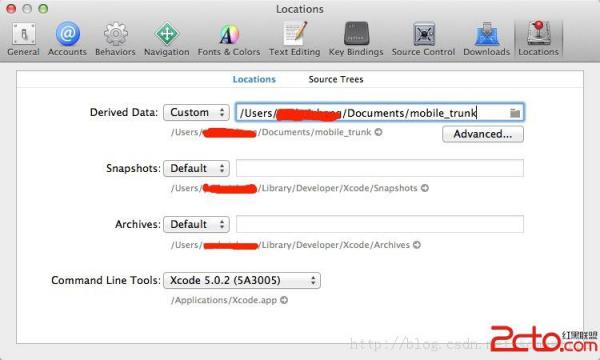Close the Locations preferences window
The image size is (600, 360).
click(x=11, y=9)
